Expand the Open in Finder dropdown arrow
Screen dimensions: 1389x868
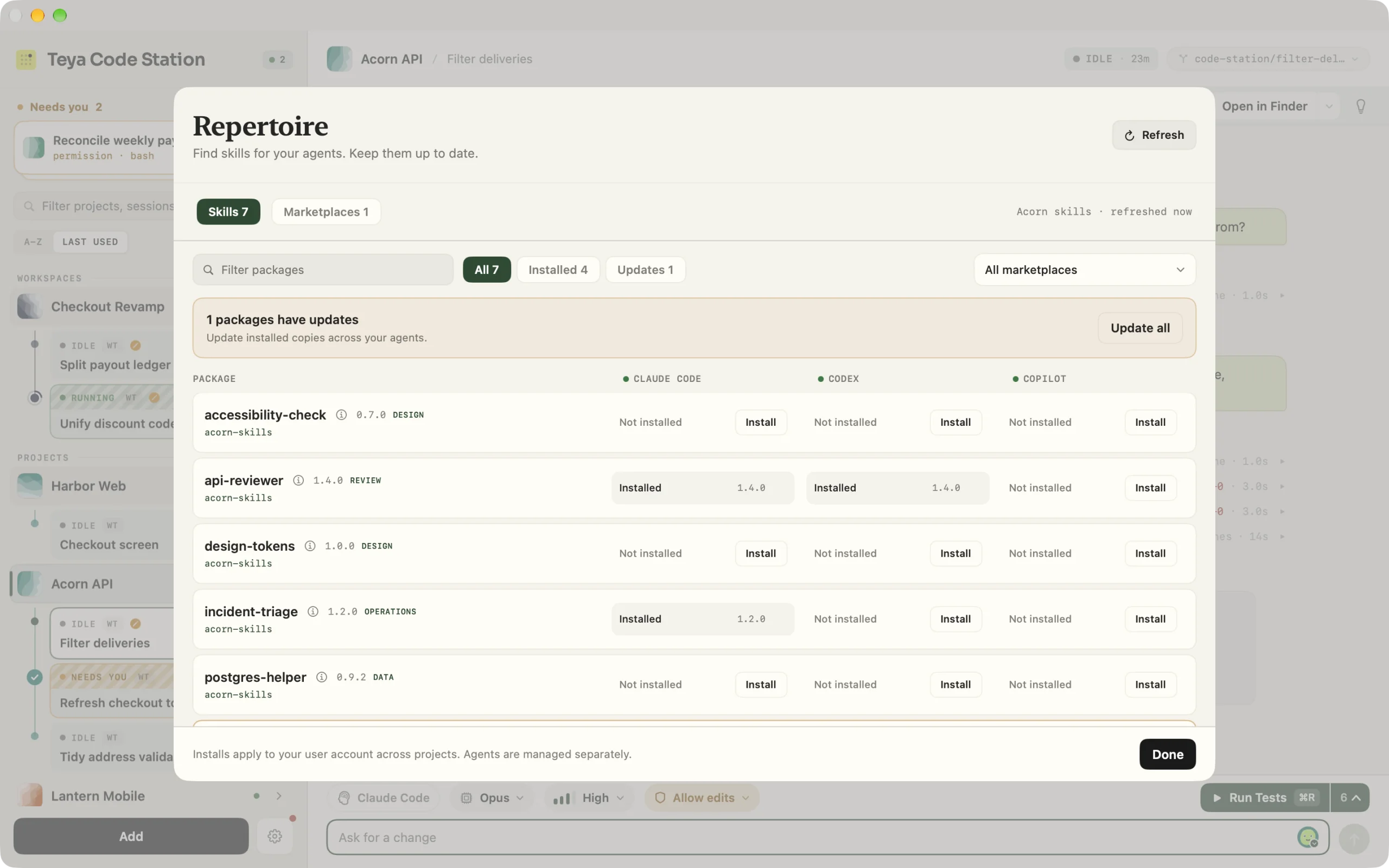click(x=1329, y=107)
